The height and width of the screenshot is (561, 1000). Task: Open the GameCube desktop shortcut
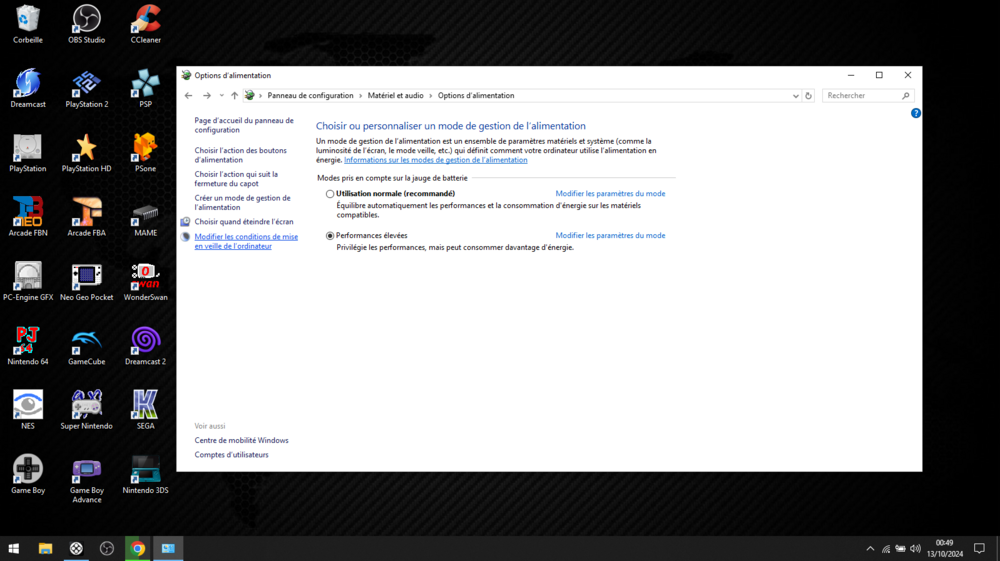[x=87, y=344]
